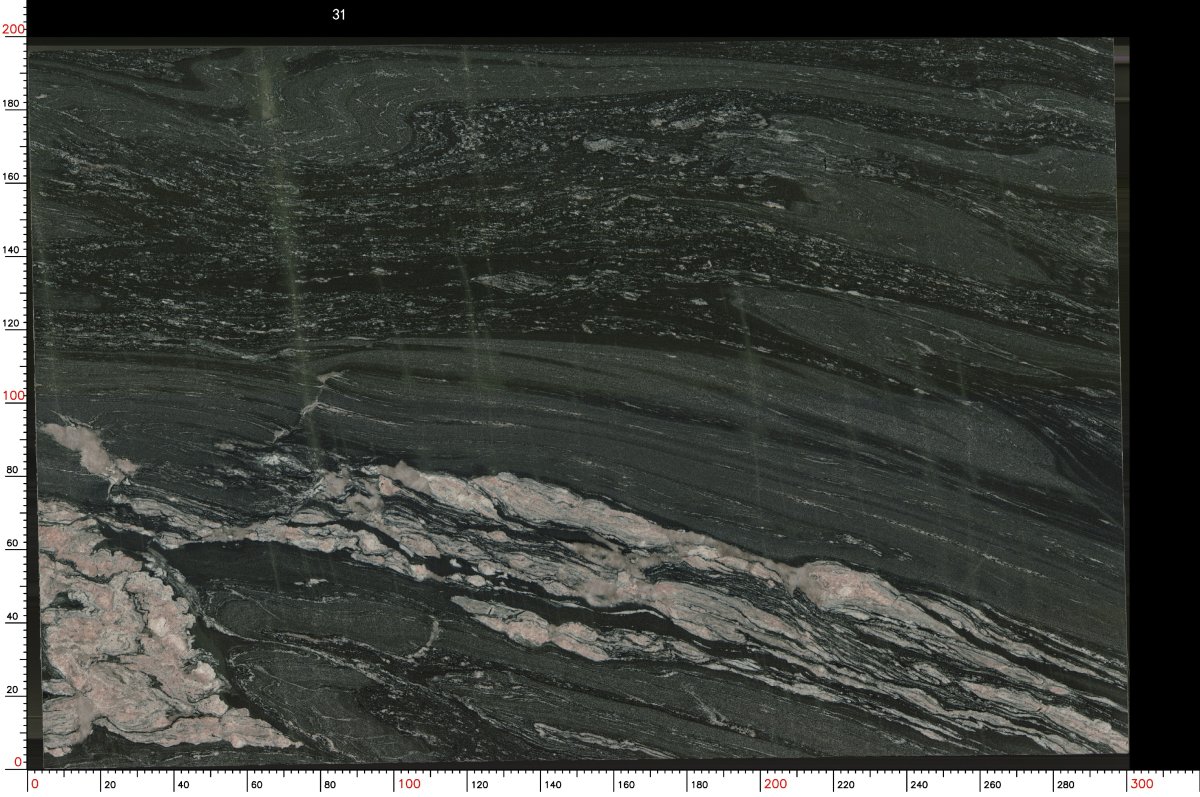Click the red 100 mark on vertical ruler
1200x797 pixels.
pos(12,396)
